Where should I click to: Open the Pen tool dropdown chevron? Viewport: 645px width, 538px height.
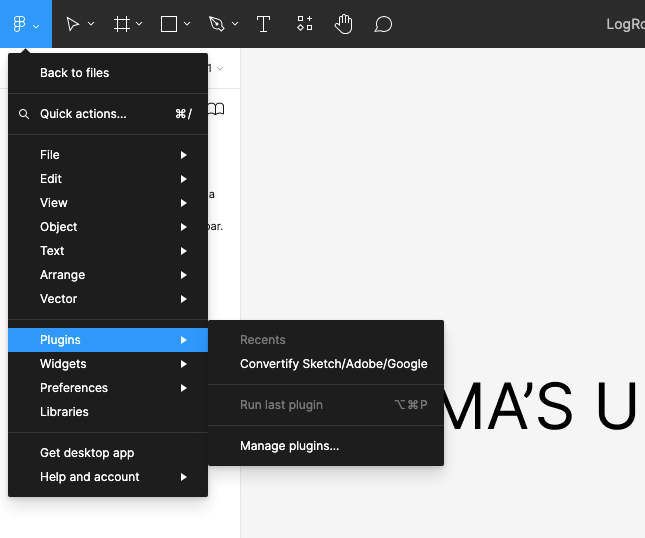[235, 24]
